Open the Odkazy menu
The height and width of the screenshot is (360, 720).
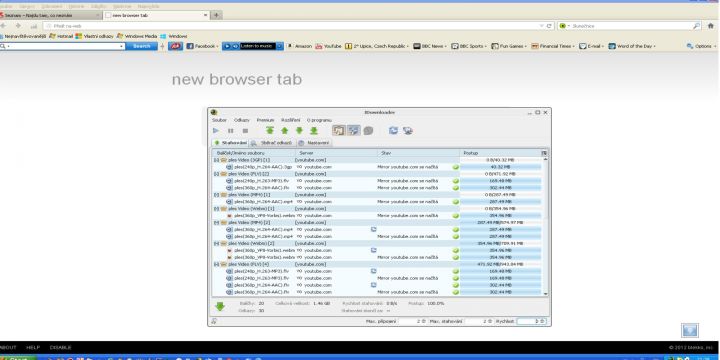click(x=242, y=120)
